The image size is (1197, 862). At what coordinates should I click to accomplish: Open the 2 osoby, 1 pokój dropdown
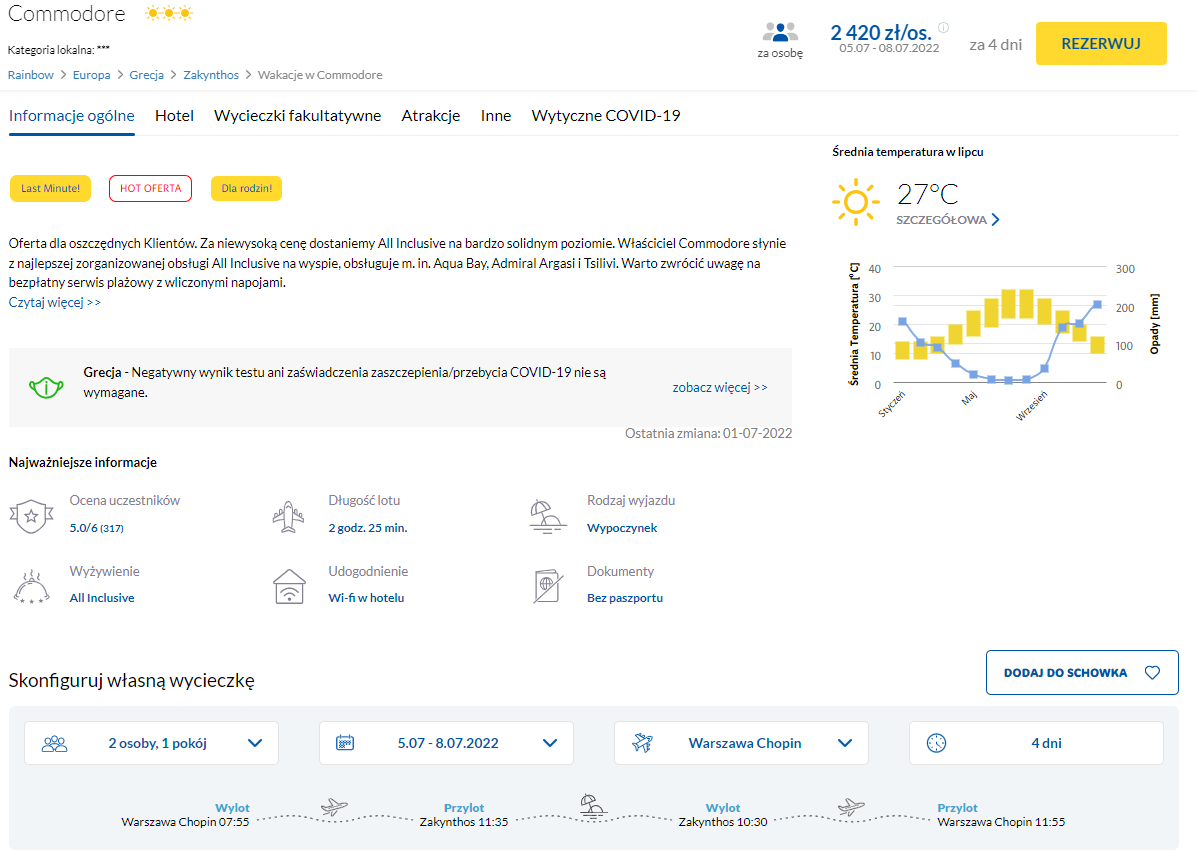pyautogui.click(x=151, y=743)
